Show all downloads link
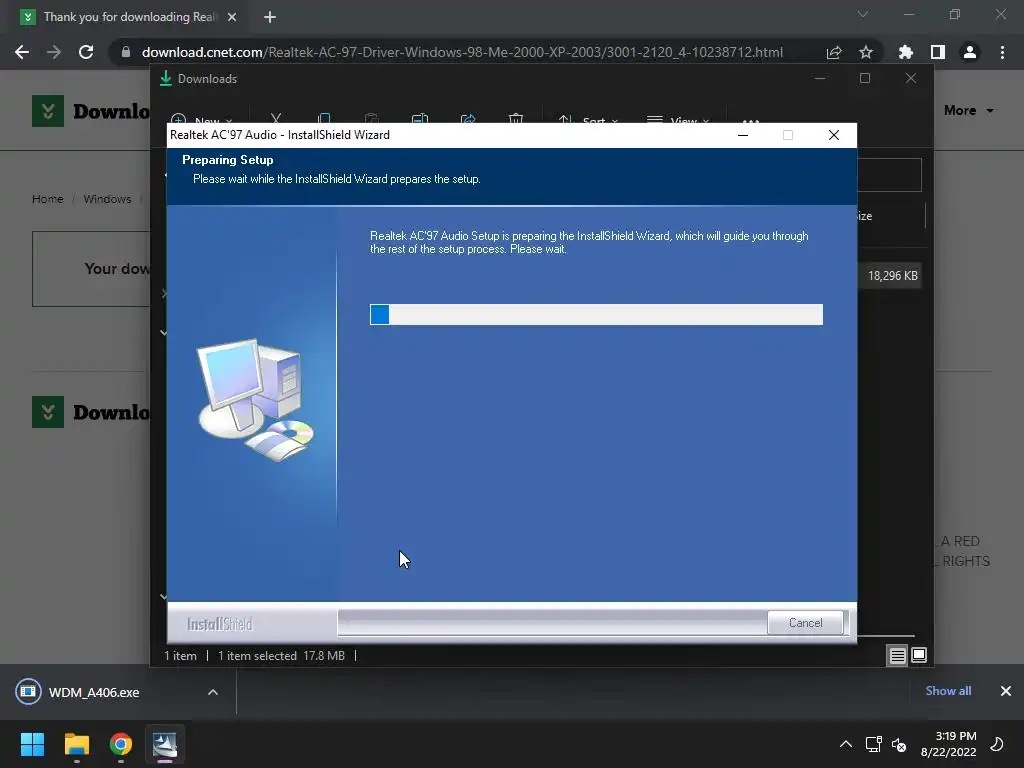The image size is (1024, 768). click(x=948, y=691)
